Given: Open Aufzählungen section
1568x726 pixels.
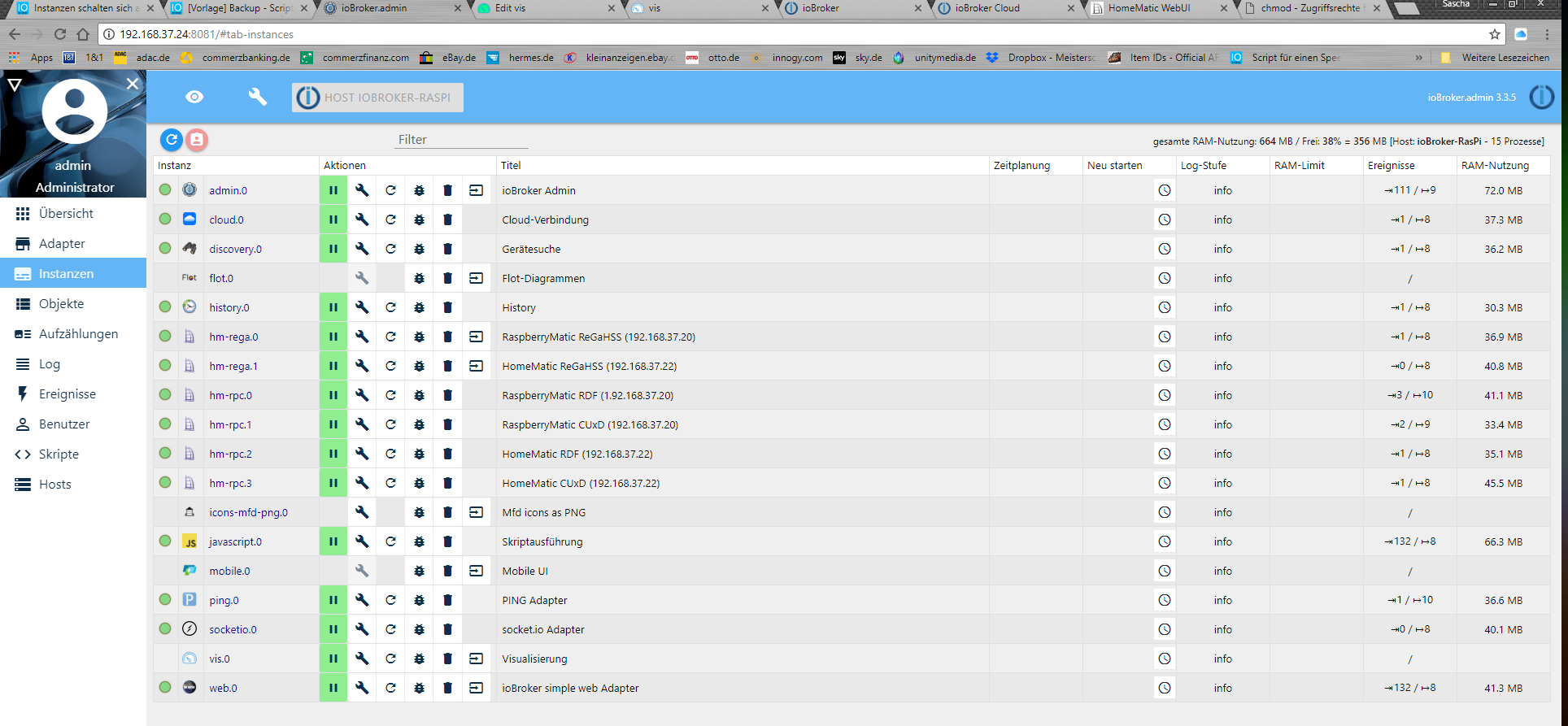Looking at the screenshot, I should 73,333.
